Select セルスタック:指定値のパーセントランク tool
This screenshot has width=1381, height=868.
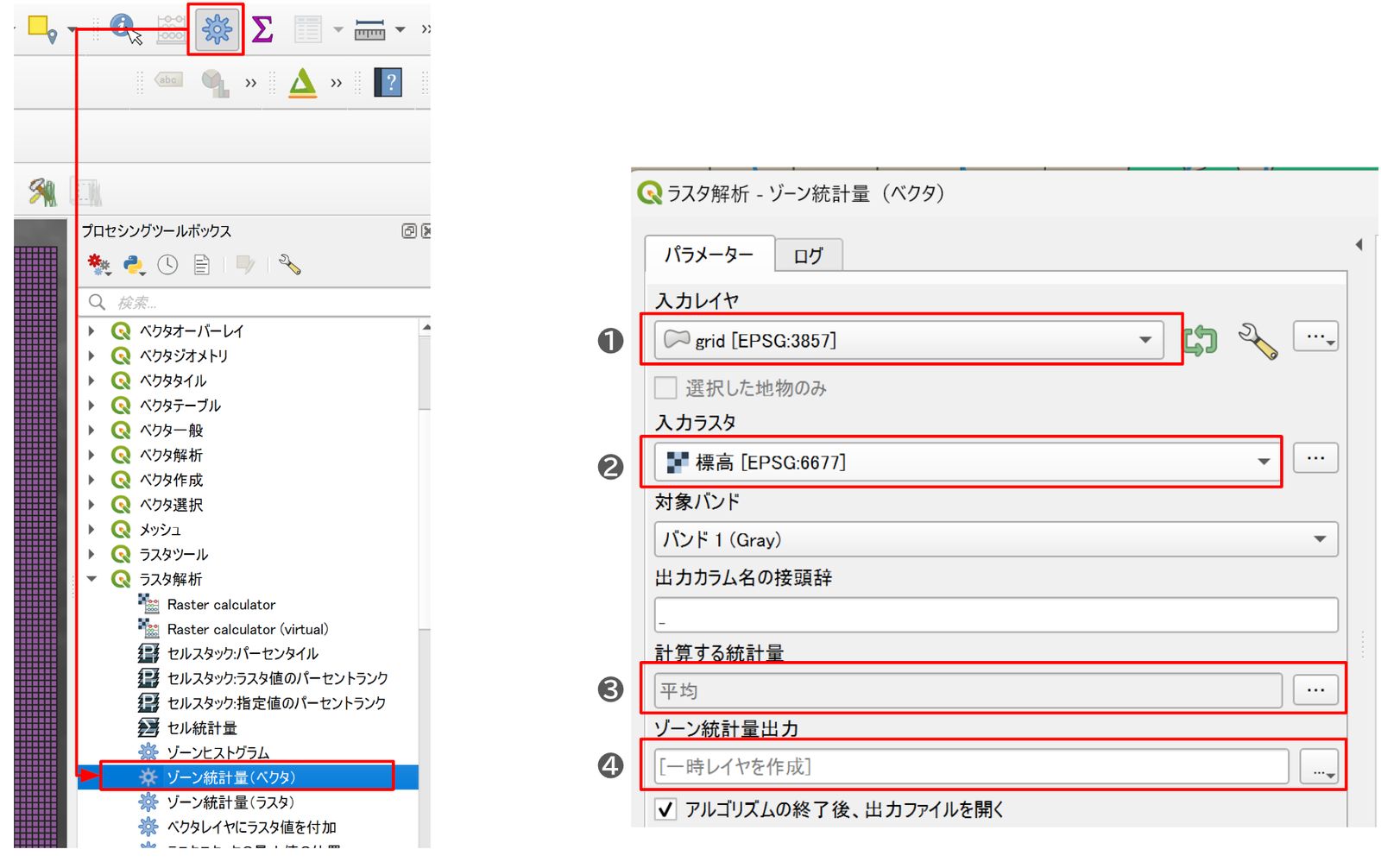pos(276,703)
